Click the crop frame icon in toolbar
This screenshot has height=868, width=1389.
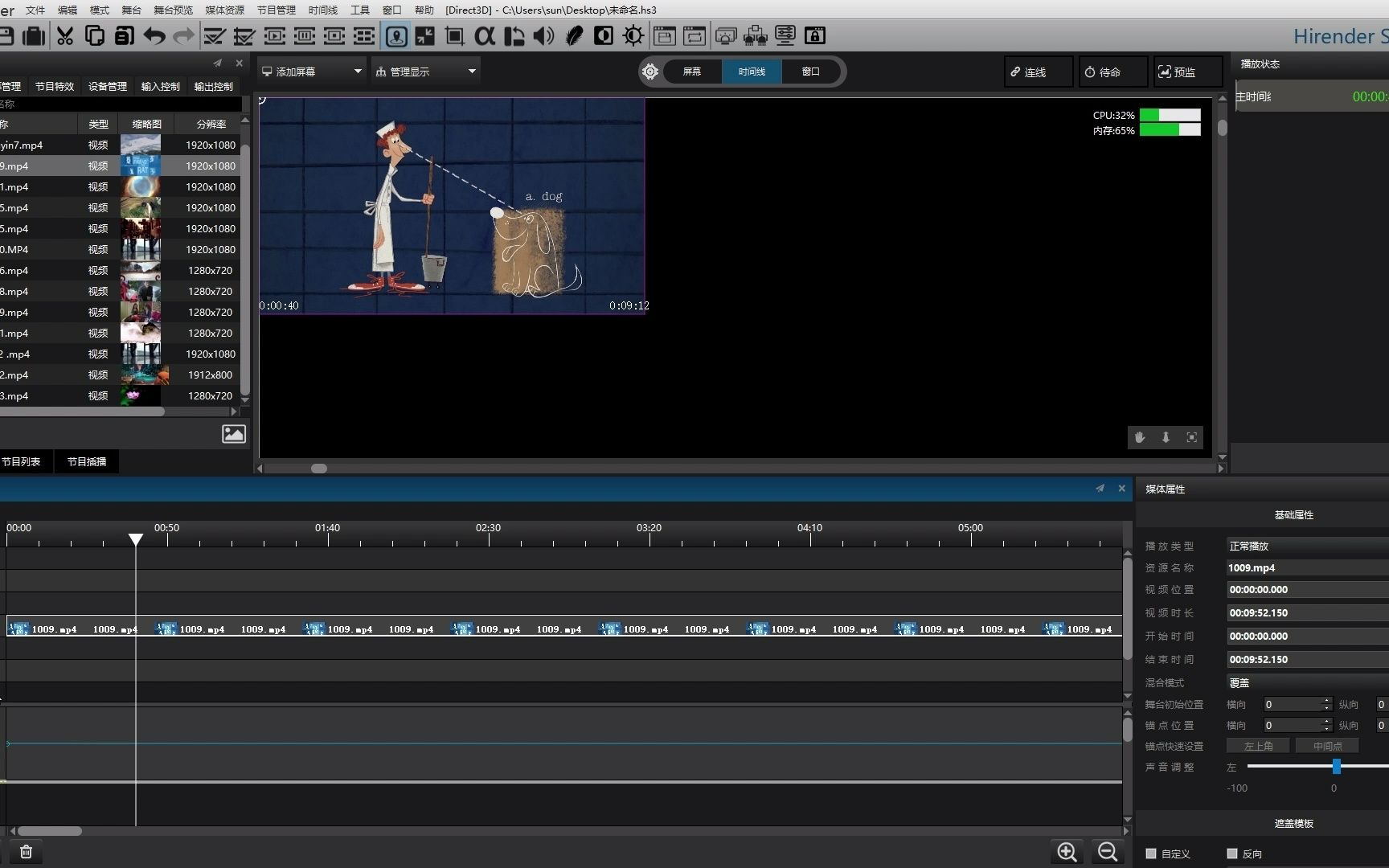(x=455, y=36)
